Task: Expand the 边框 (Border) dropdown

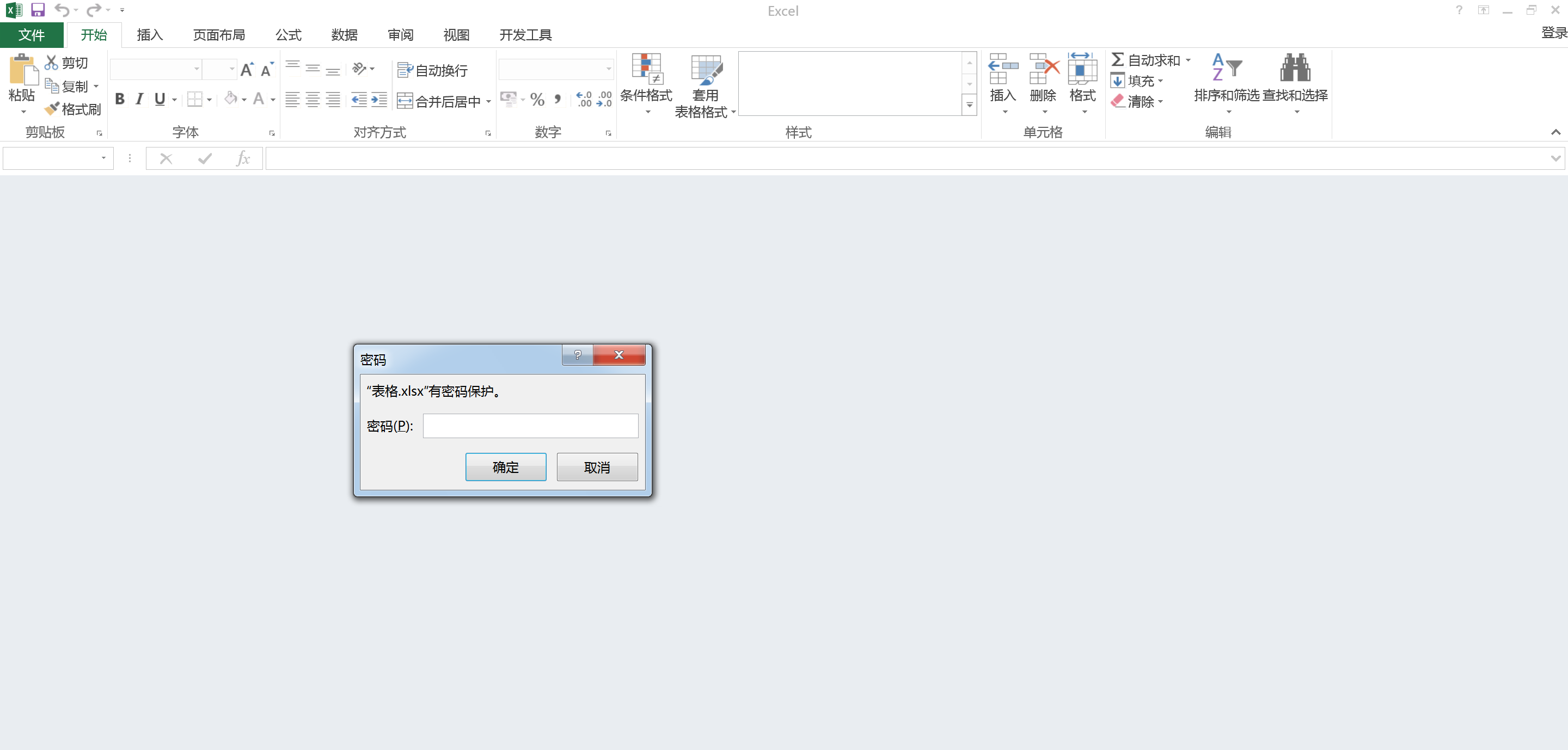Action: pyautogui.click(x=209, y=99)
